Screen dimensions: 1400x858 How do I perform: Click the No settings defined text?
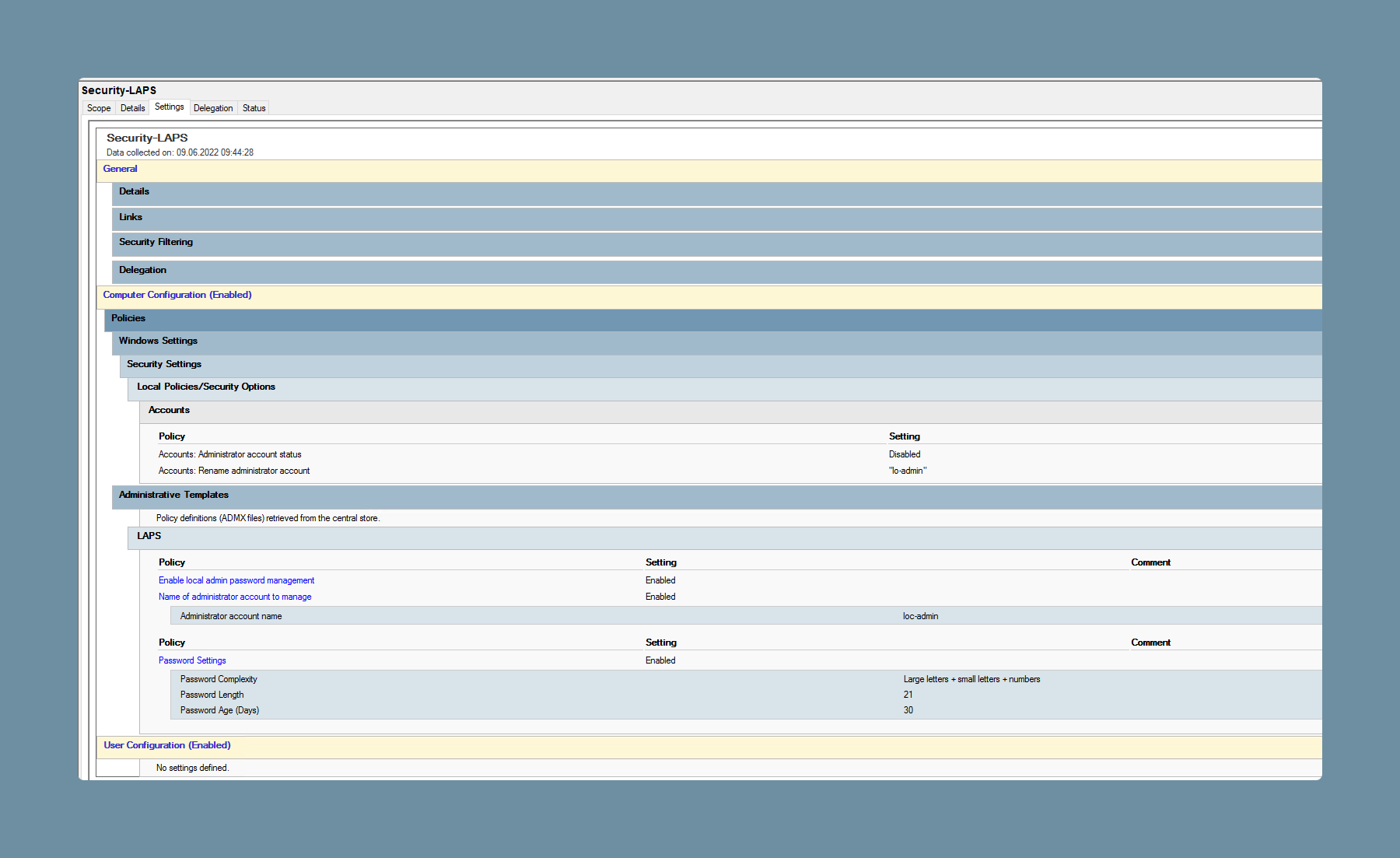click(x=192, y=768)
